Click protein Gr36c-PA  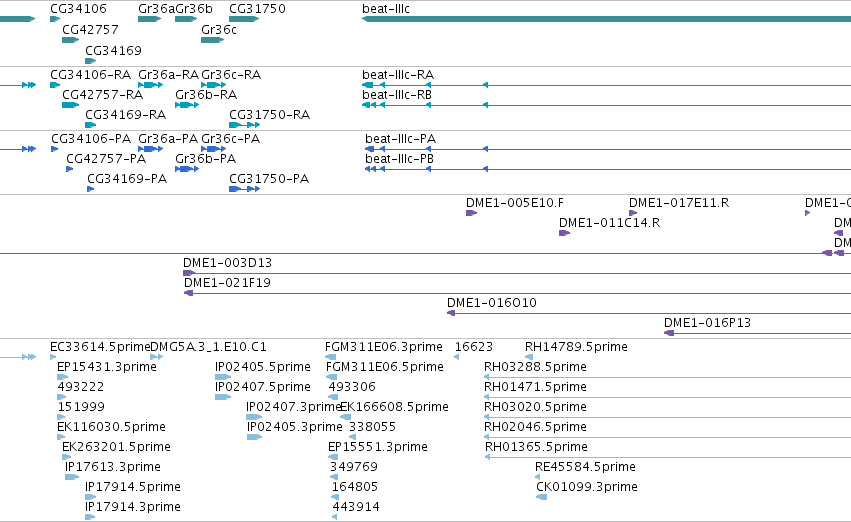[x=213, y=149]
